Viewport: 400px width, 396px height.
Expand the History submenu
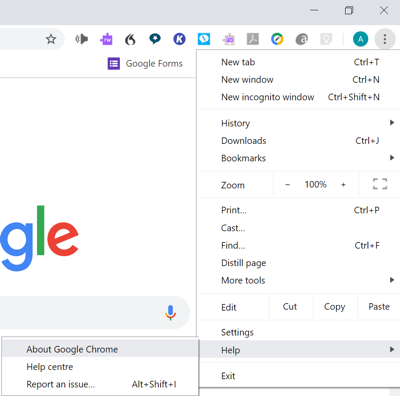coord(299,123)
